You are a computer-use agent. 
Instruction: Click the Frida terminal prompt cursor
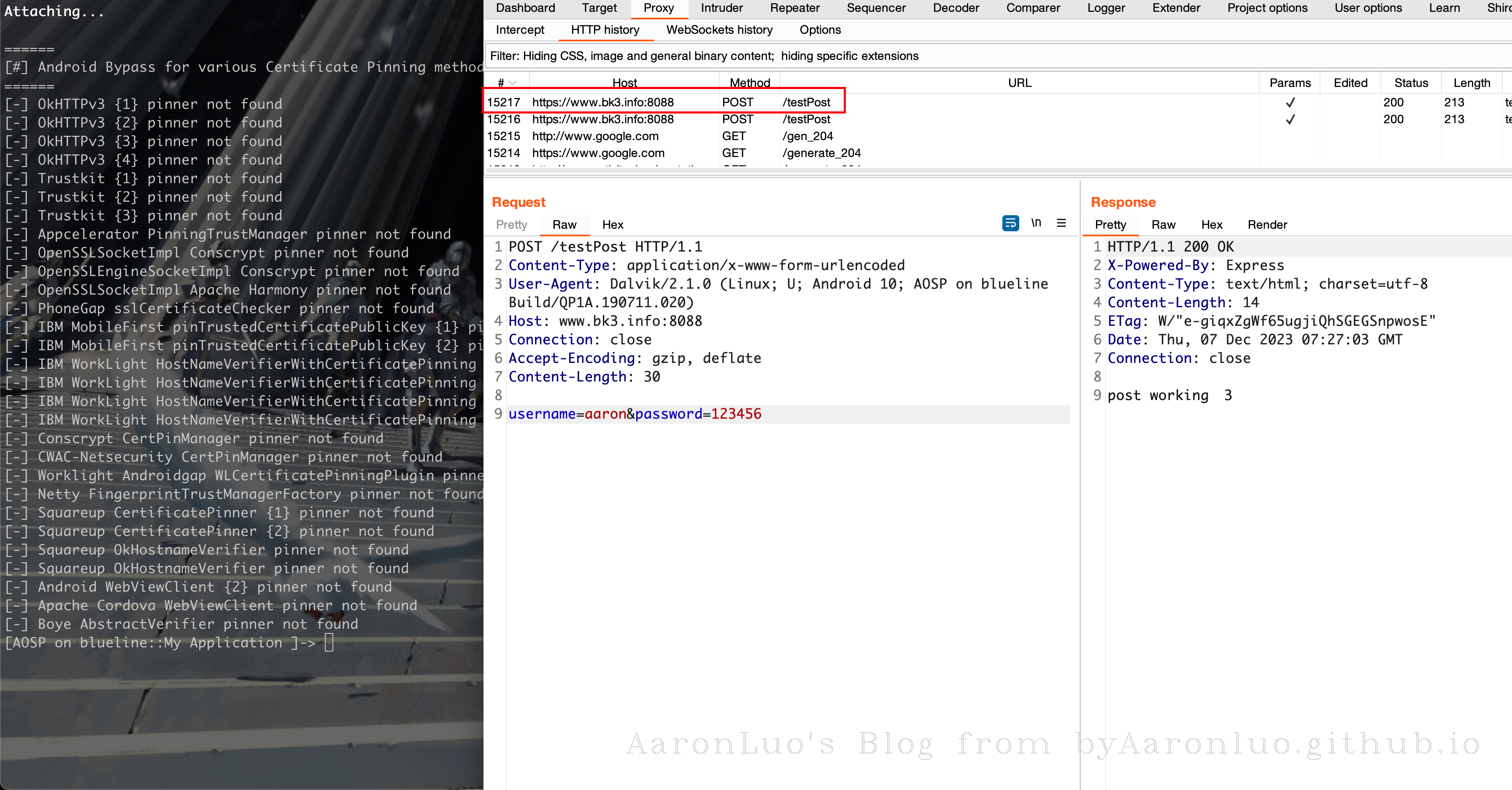(x=329, y=643)
